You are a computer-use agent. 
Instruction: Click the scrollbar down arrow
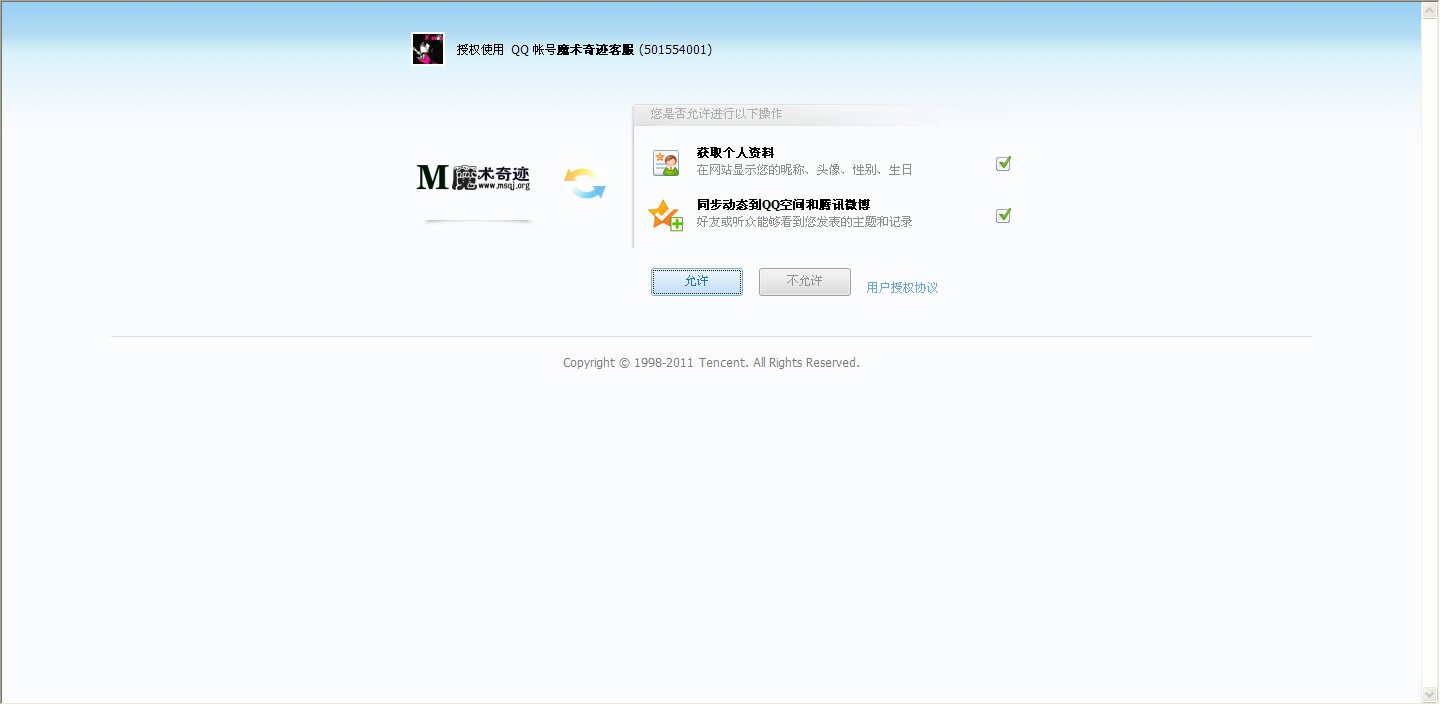coord(1430,694)
